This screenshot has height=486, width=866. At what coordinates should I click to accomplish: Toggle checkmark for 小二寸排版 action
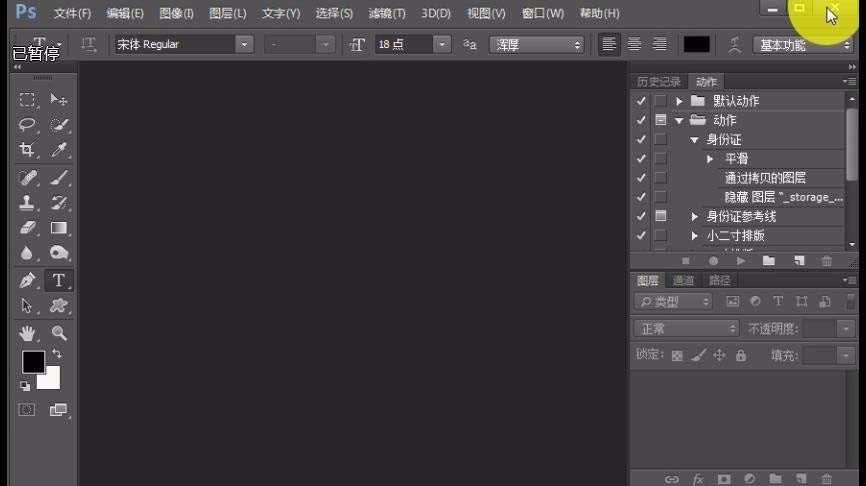click(x=641, y=236)
